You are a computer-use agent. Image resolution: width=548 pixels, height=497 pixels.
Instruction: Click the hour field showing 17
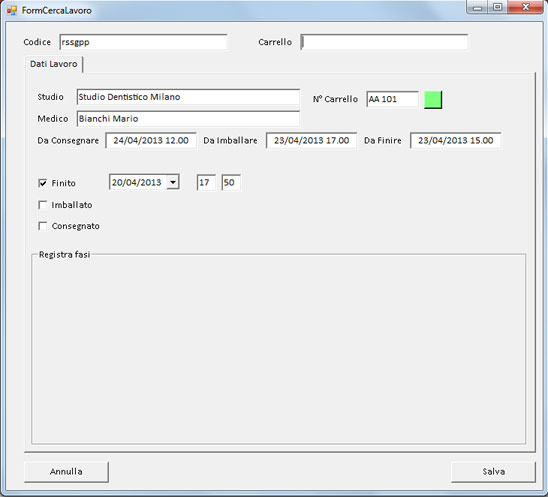(206, 182)
